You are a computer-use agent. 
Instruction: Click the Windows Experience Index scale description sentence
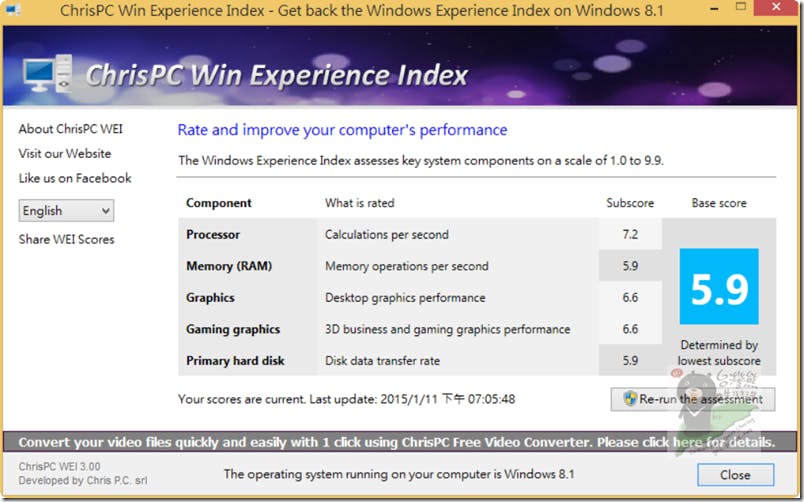pos(420,160)
